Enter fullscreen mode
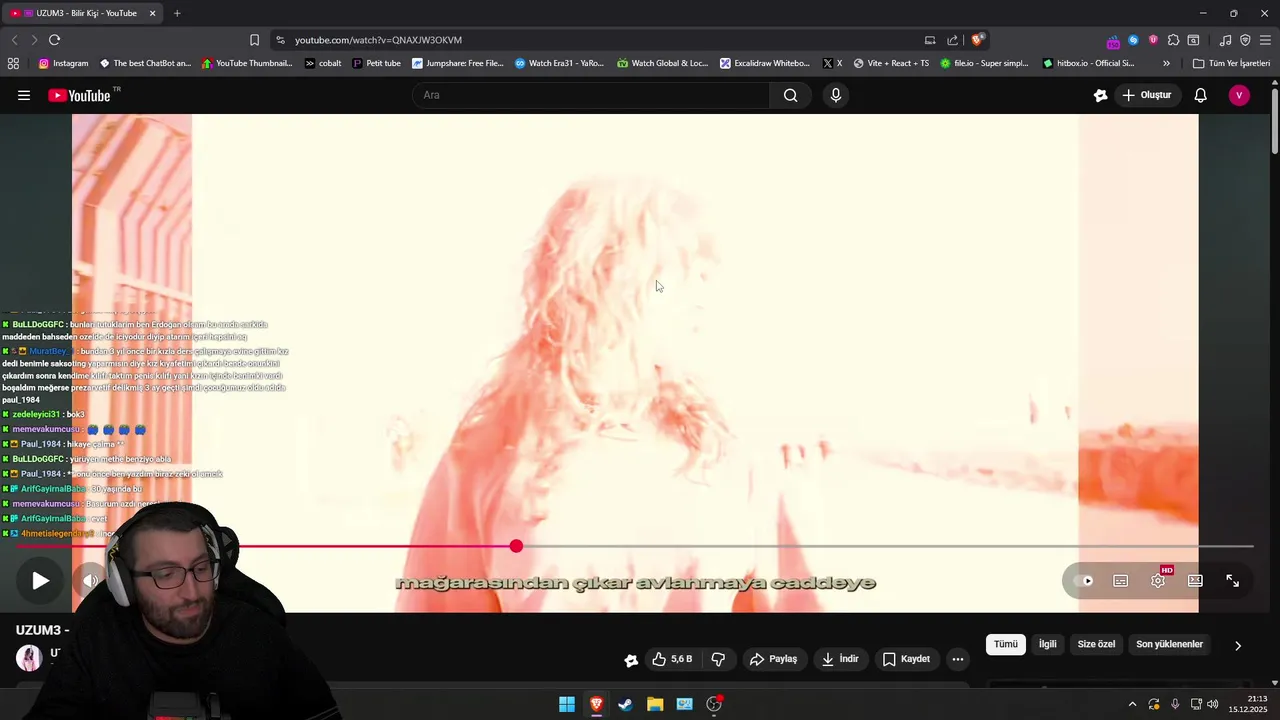The width and height of the screenshot is (1280, 720). click(1233, 581)
